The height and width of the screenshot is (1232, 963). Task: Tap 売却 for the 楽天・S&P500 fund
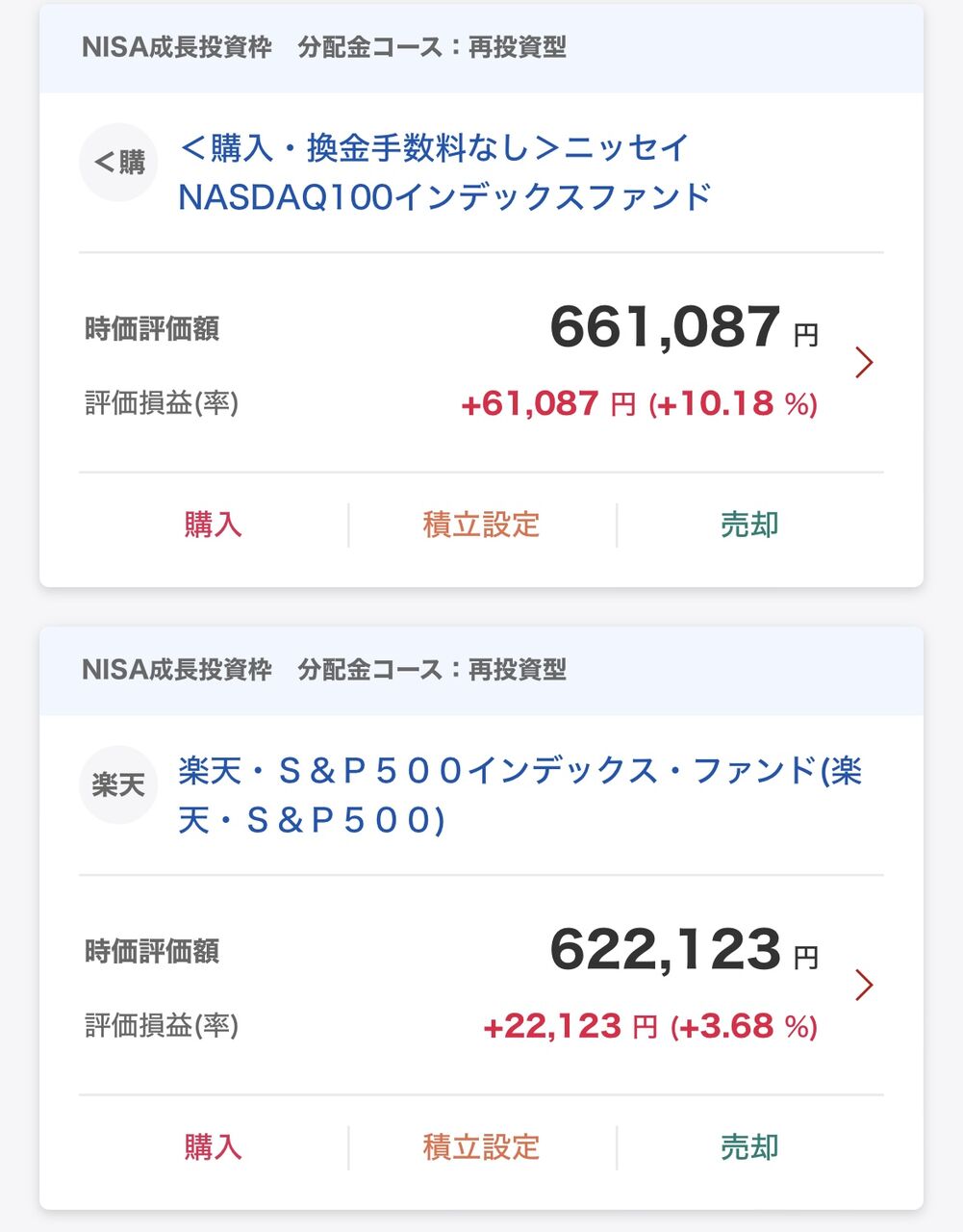coord(749,1147)
